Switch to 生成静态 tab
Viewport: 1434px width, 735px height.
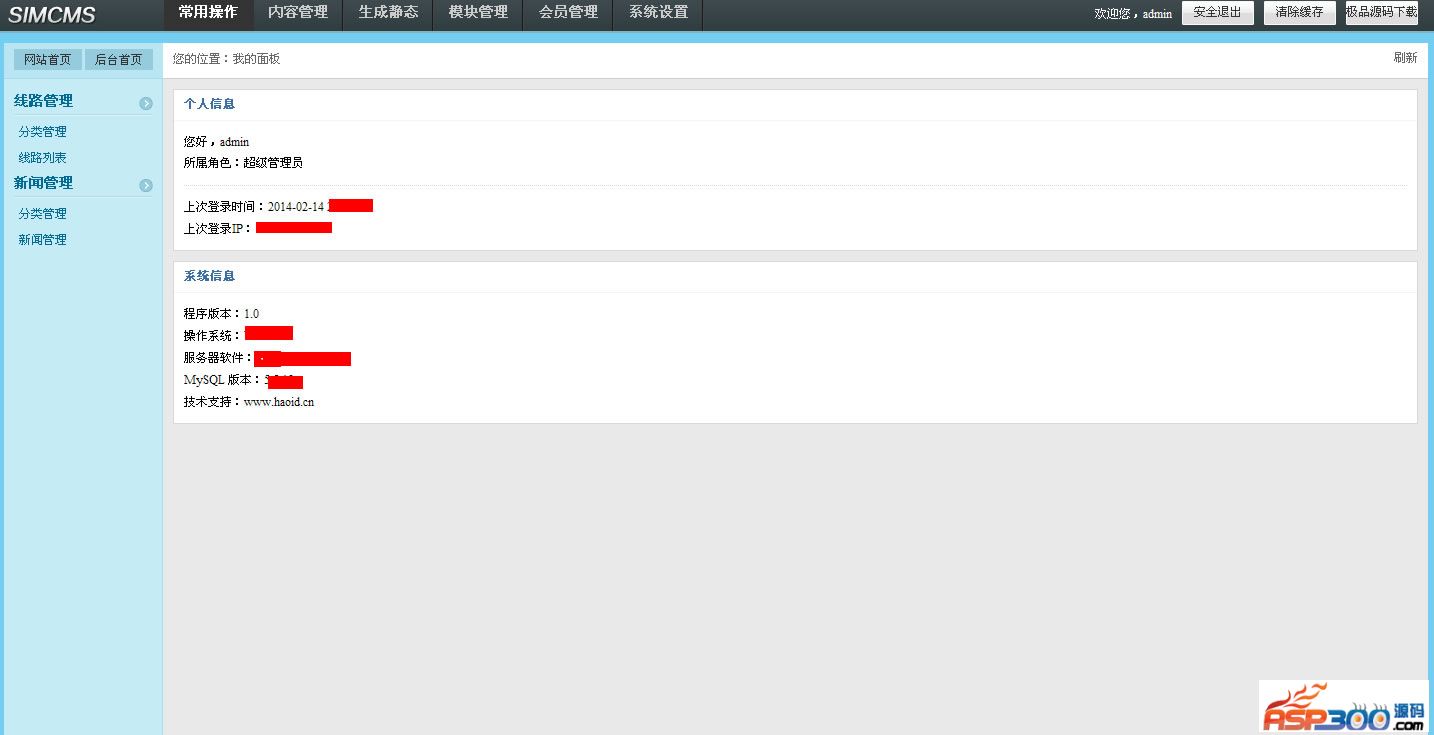(x=388, y=14)
